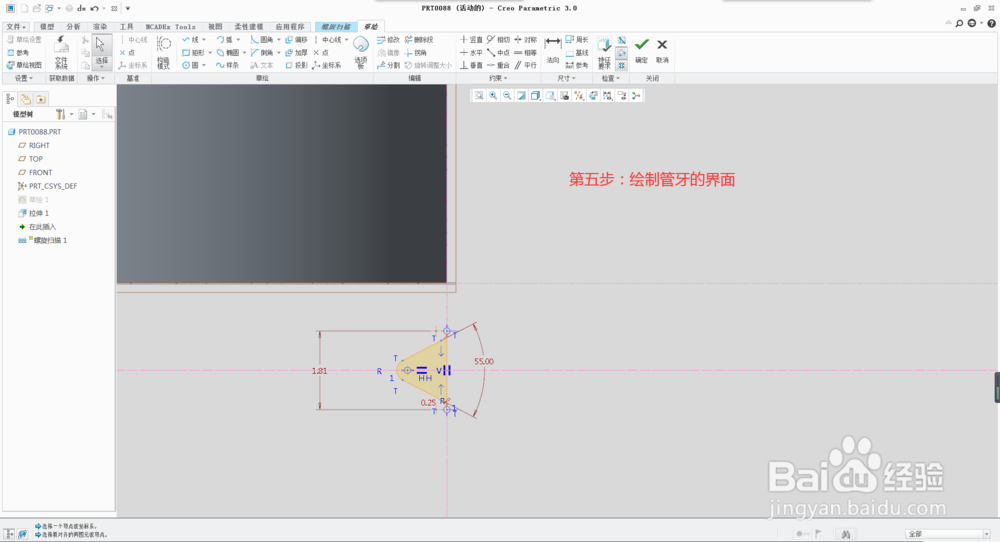Apply the 垂直 perpendicular constraint
This screenshot has height=542, width=1000.
471,65
